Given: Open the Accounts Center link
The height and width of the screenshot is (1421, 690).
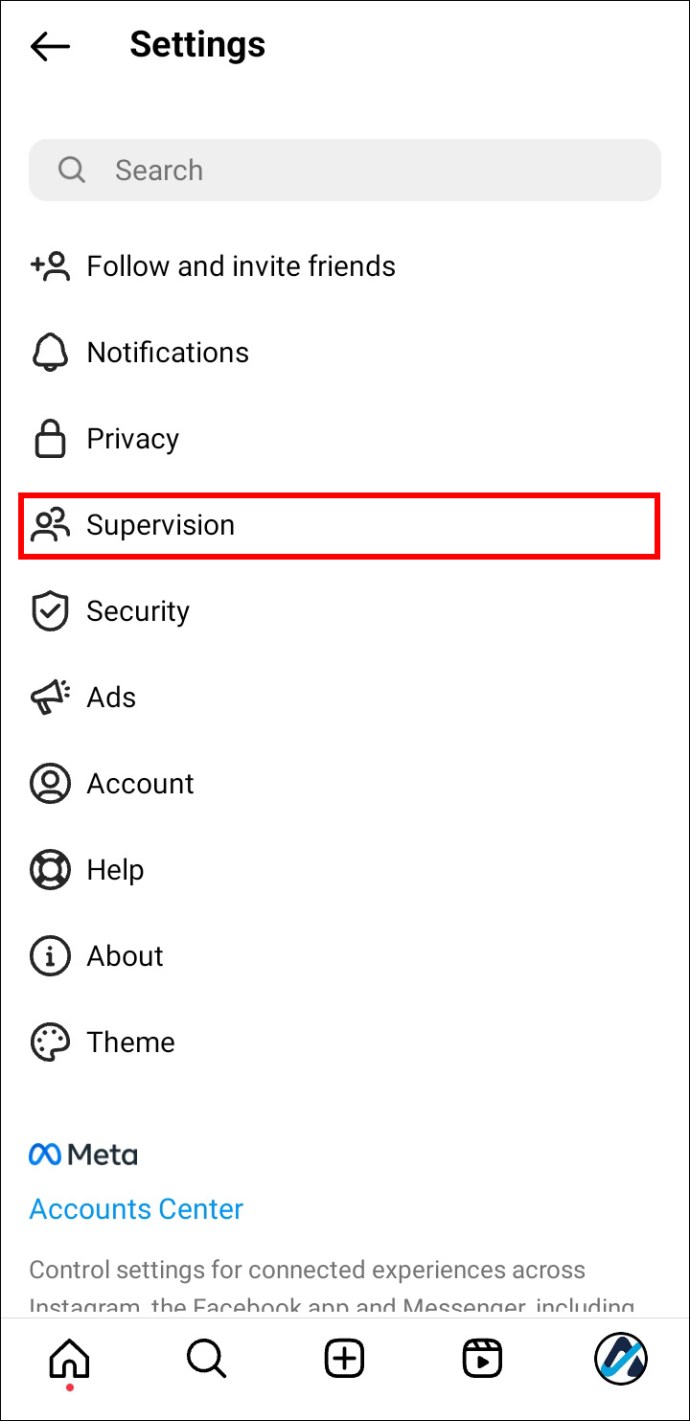Looking at the screenshot, I should point(136,1209).
